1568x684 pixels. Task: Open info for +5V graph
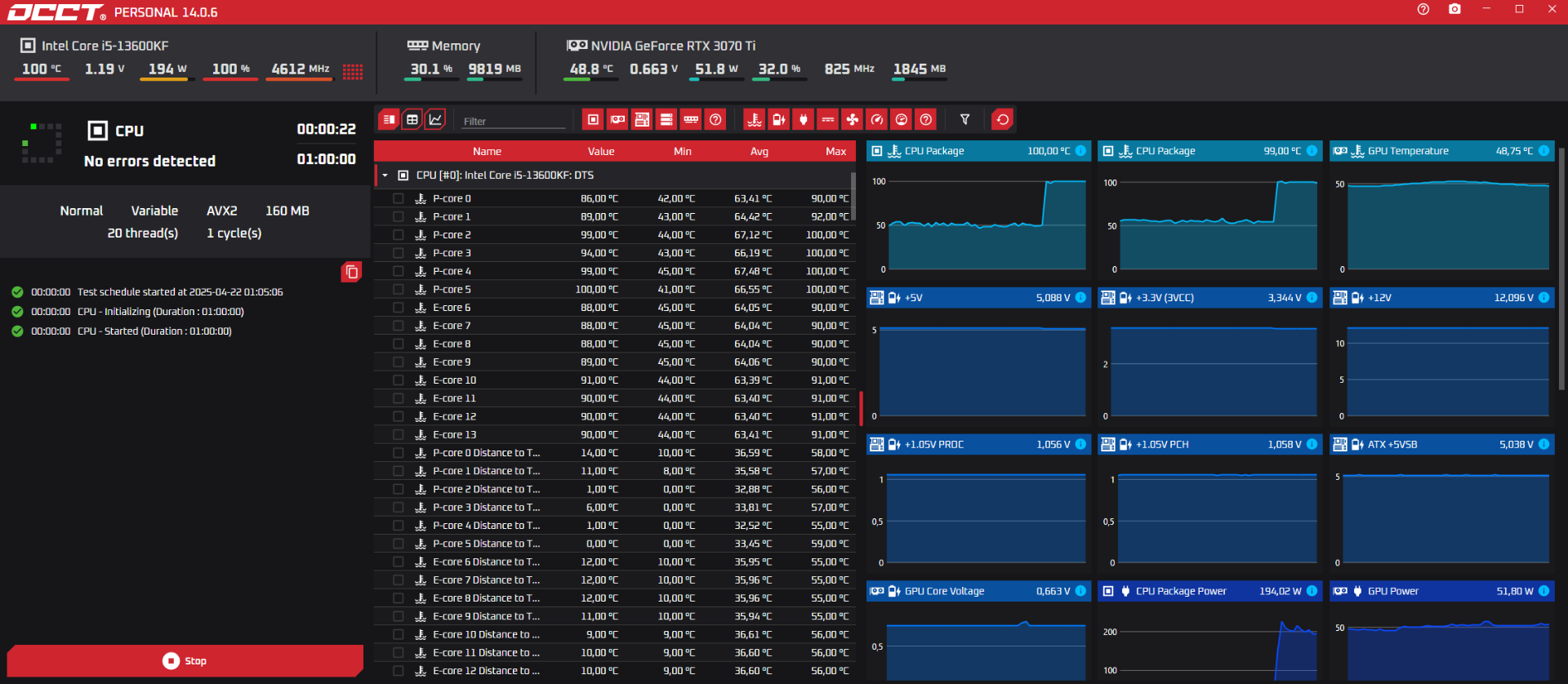tap(1080, 298)
